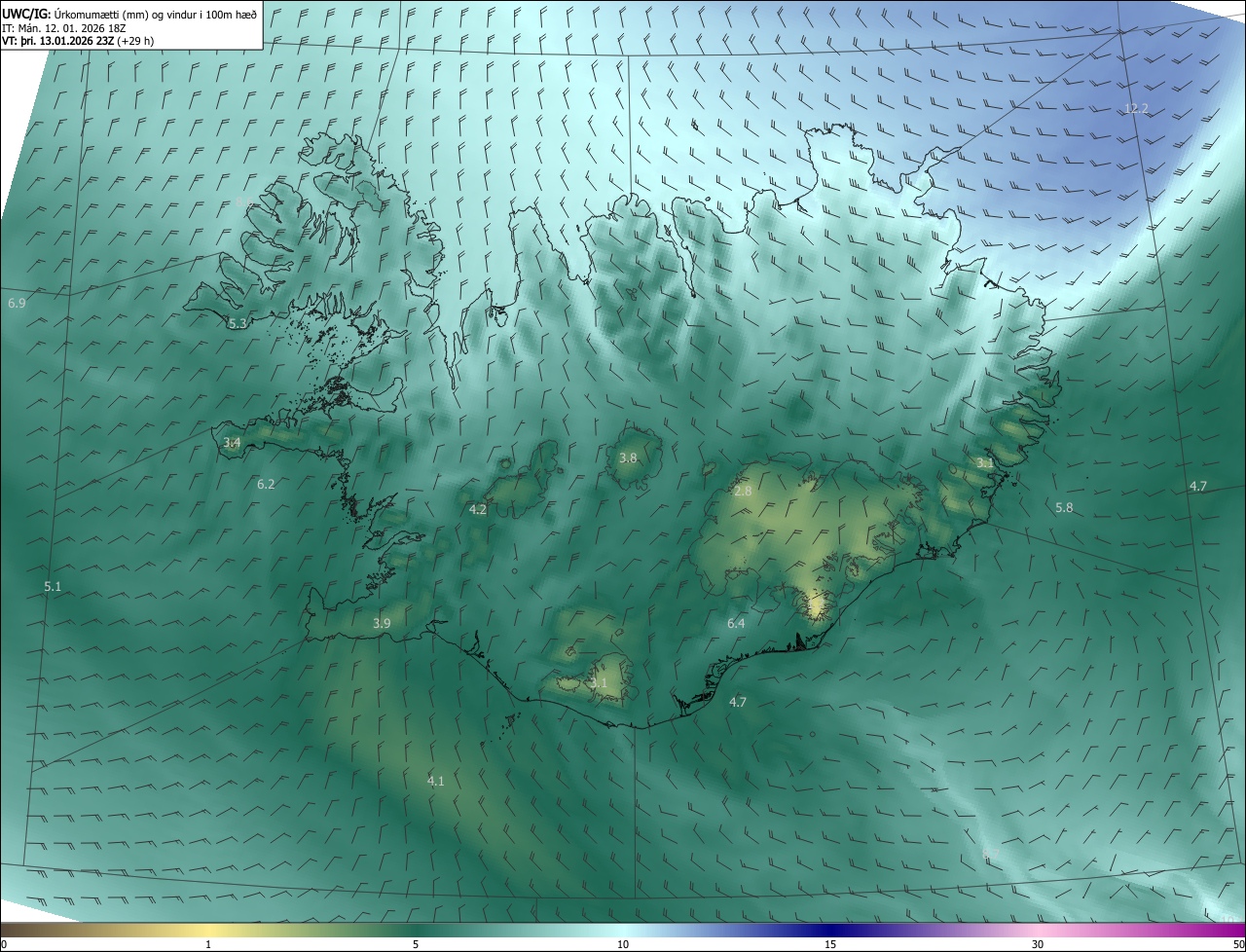Viewport: 1246px width, 952px height.
Task: Click the colour scale tick label 10
Action: coord(623,944)
